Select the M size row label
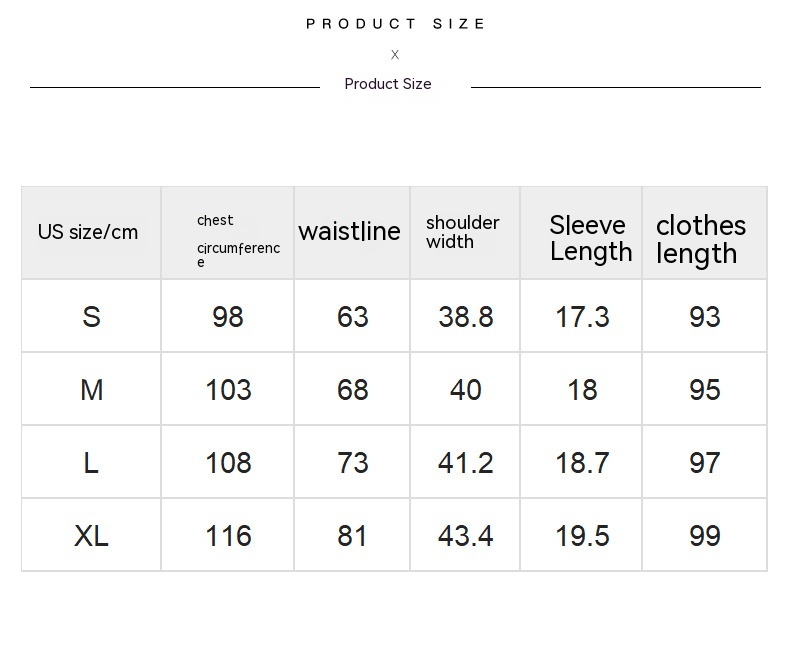This screenshot has width=790, height=666. tap(91, 390)
